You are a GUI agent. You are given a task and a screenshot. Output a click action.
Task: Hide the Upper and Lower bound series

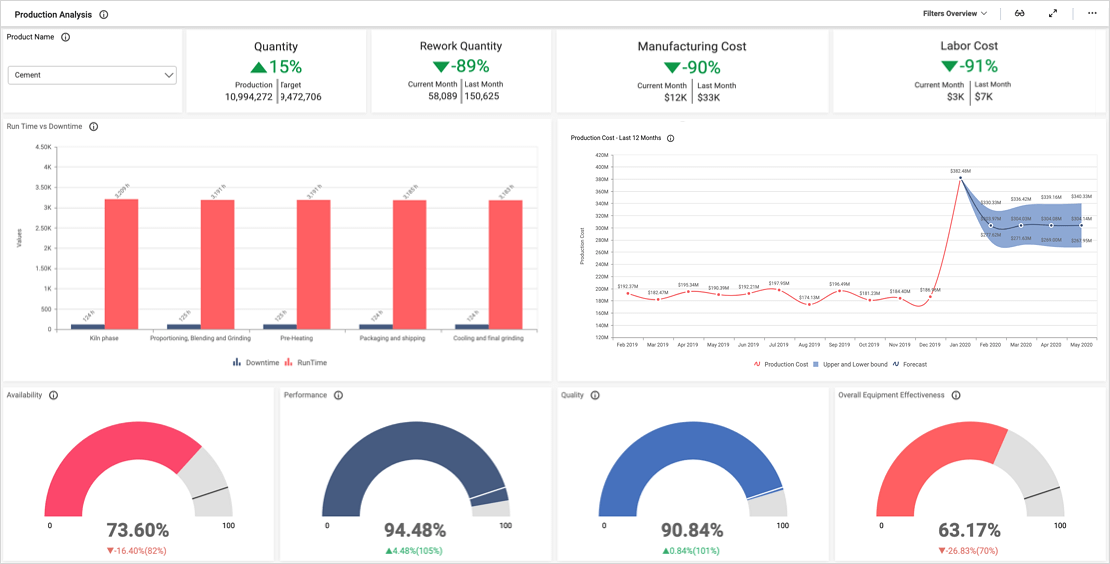click(849, 364)
